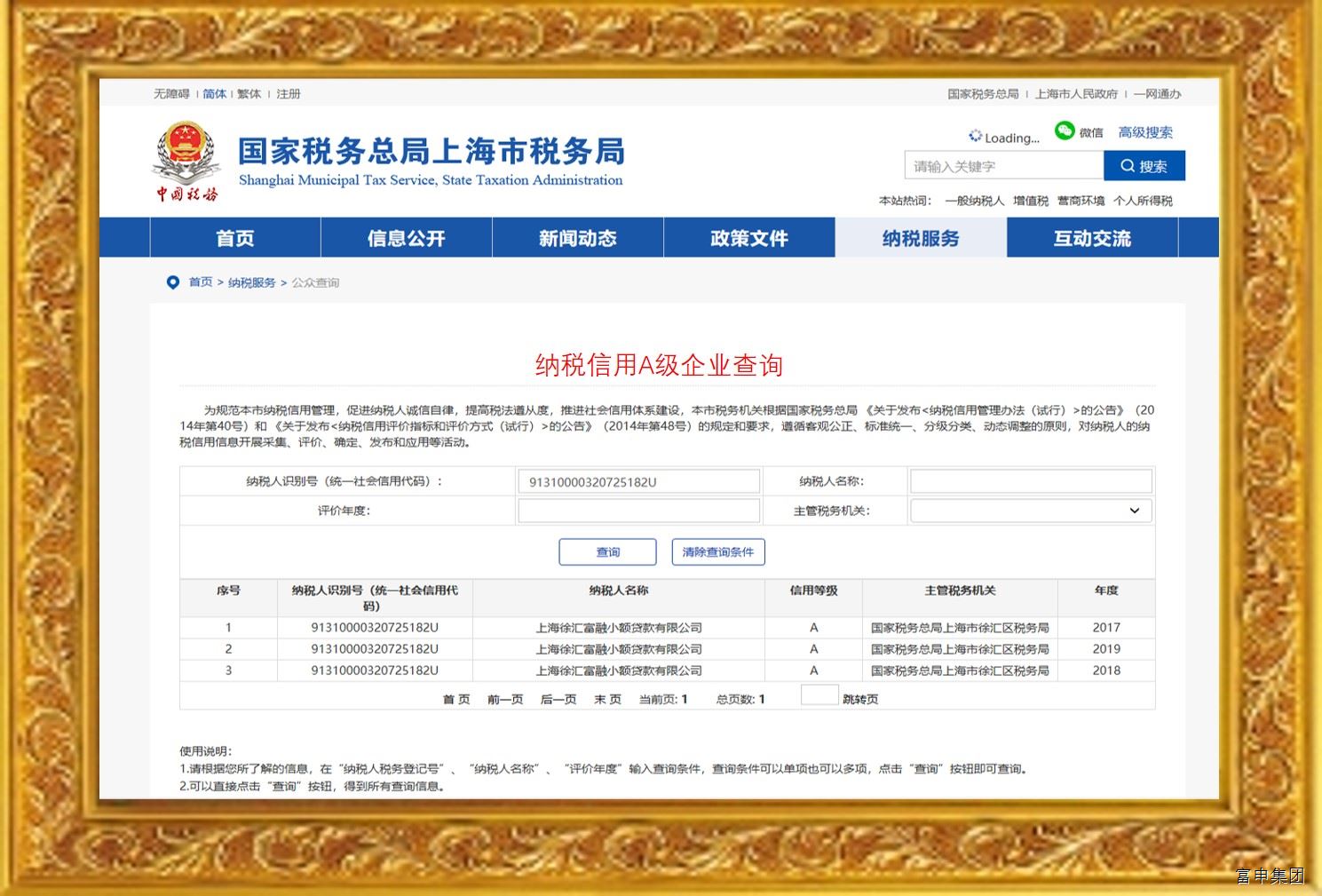Open the 上海市人民政府 top link
The width and height of the screenshot is (1322, 896).
click(1076, 94)
